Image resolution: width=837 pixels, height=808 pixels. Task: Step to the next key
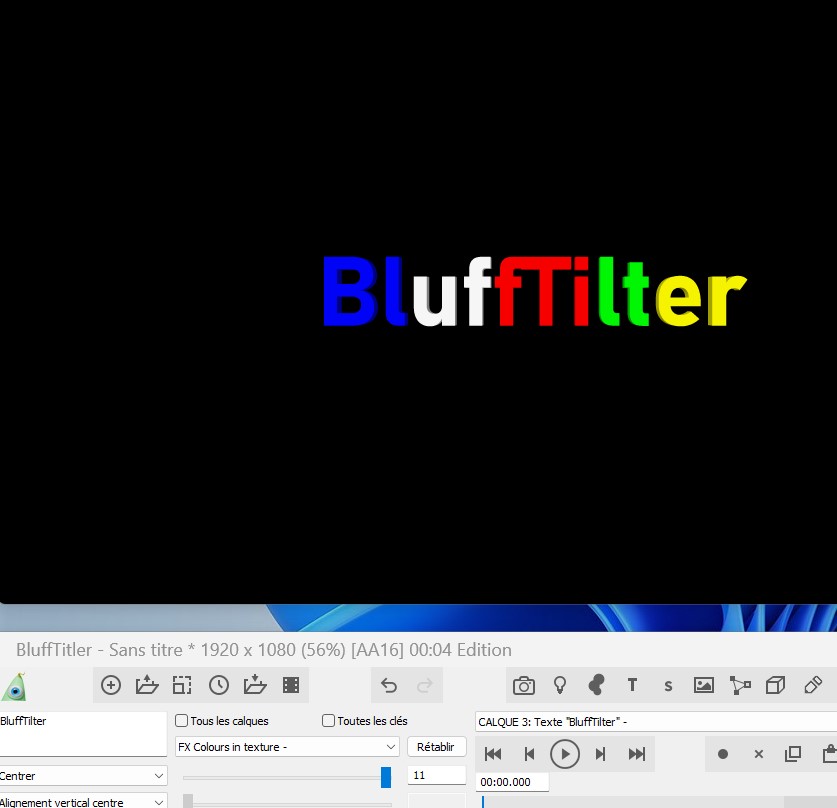tap(601, 754)
